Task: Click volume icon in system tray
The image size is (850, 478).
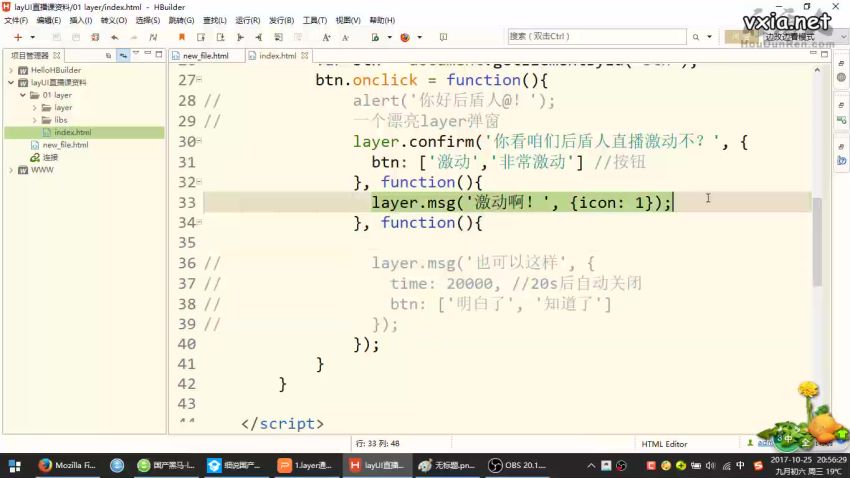Action: pos(711,466)
